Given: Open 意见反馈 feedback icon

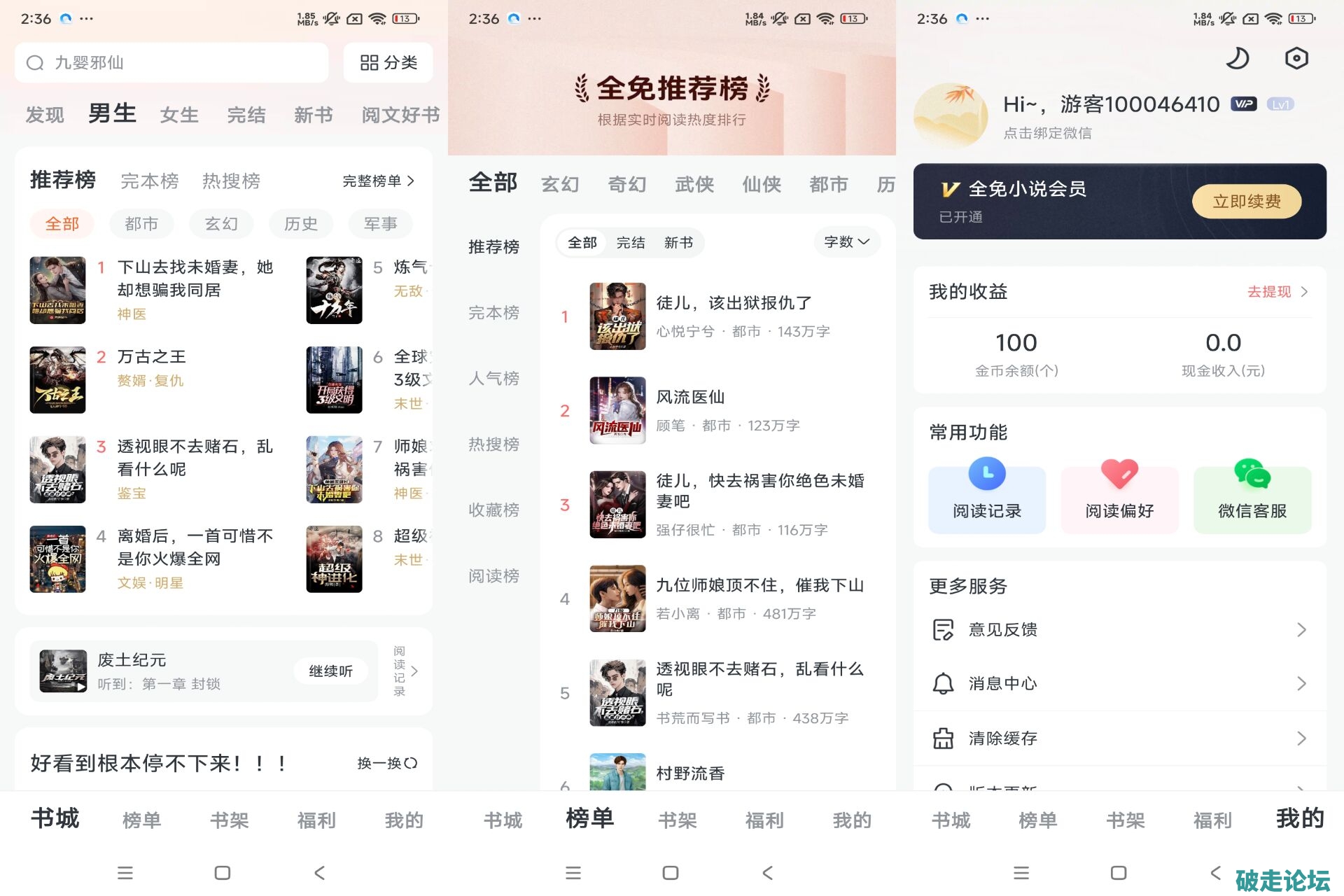Looking at the screenshot, I should [x=943, y=630].
